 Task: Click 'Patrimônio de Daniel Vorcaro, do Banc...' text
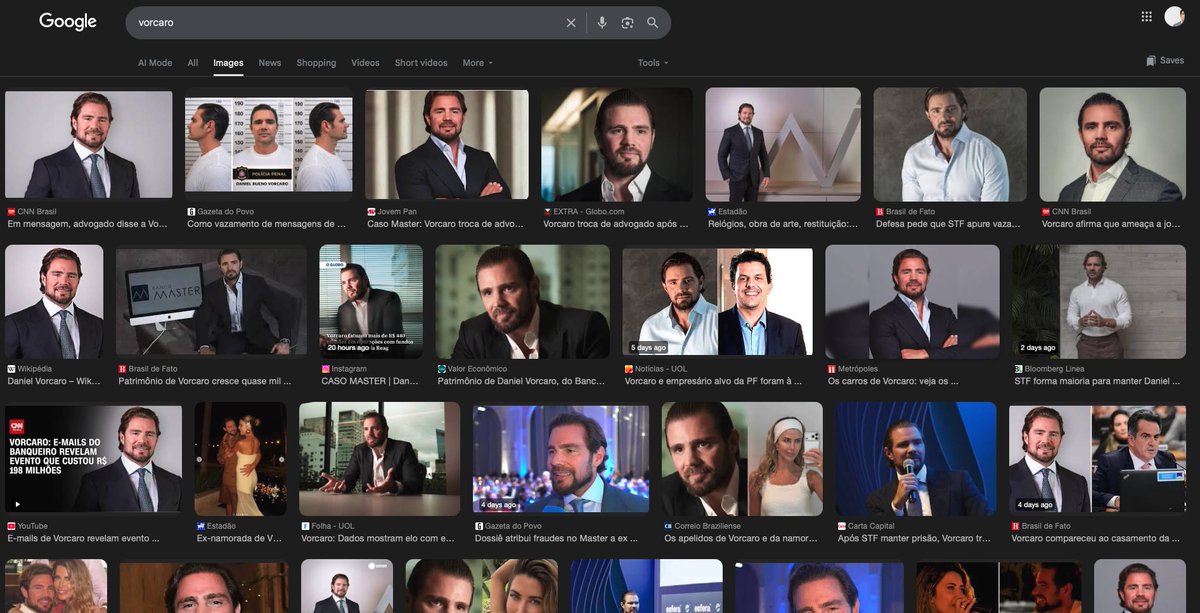[x=522, y=381]
